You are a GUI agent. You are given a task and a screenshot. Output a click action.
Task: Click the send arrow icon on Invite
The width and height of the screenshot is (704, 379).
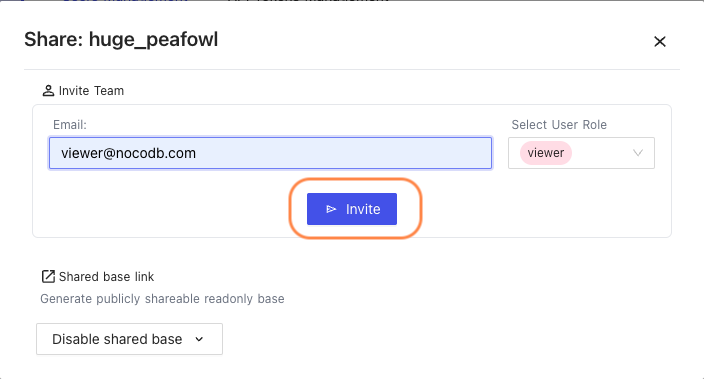331,209
